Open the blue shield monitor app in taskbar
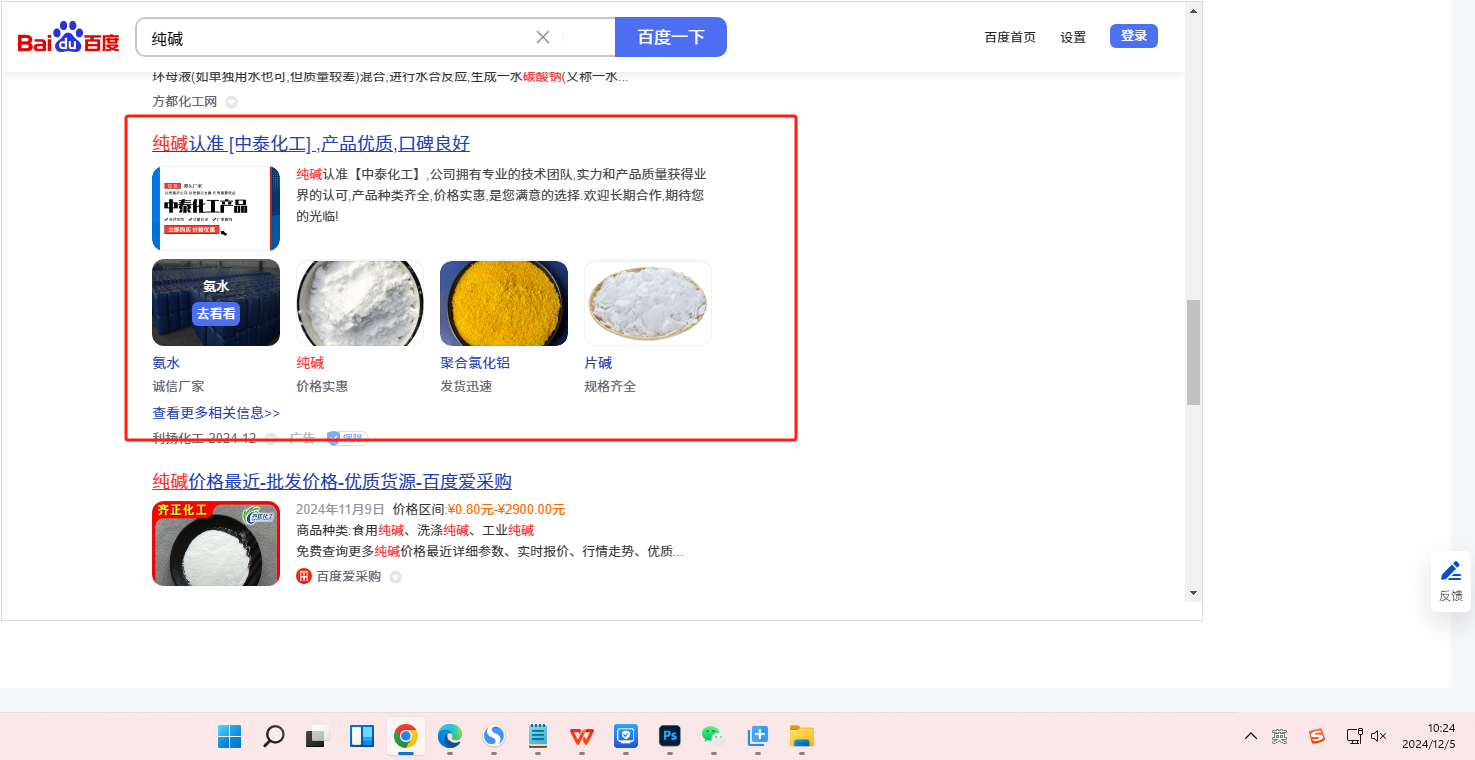 (x=626, y=737)
